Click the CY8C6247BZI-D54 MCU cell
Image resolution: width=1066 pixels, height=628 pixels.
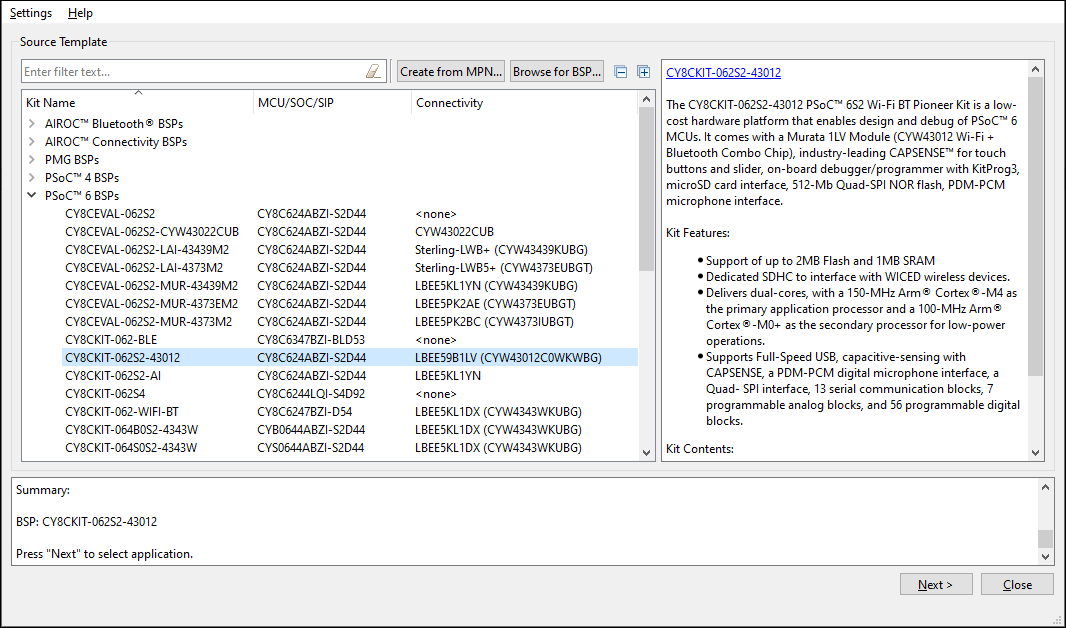305,412
